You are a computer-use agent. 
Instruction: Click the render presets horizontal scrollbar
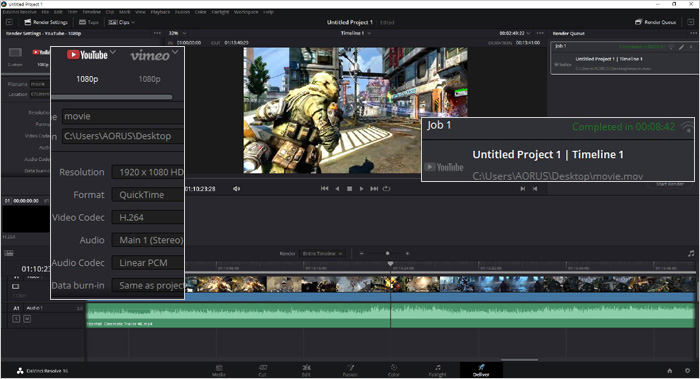[112, 97]
